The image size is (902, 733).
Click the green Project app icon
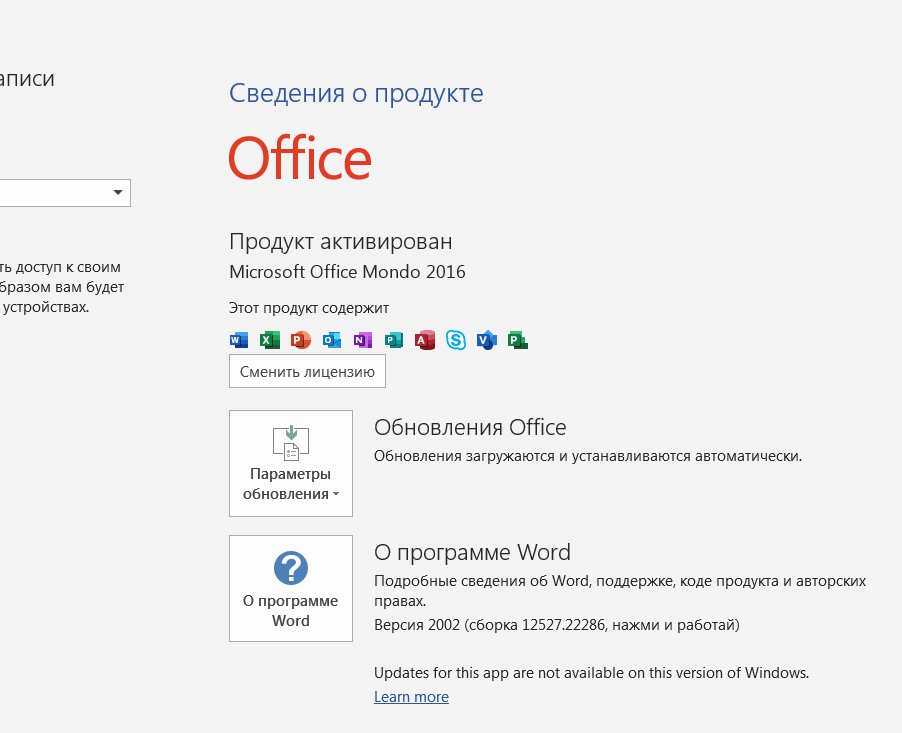pyautogui.click(x=518, y=340)
